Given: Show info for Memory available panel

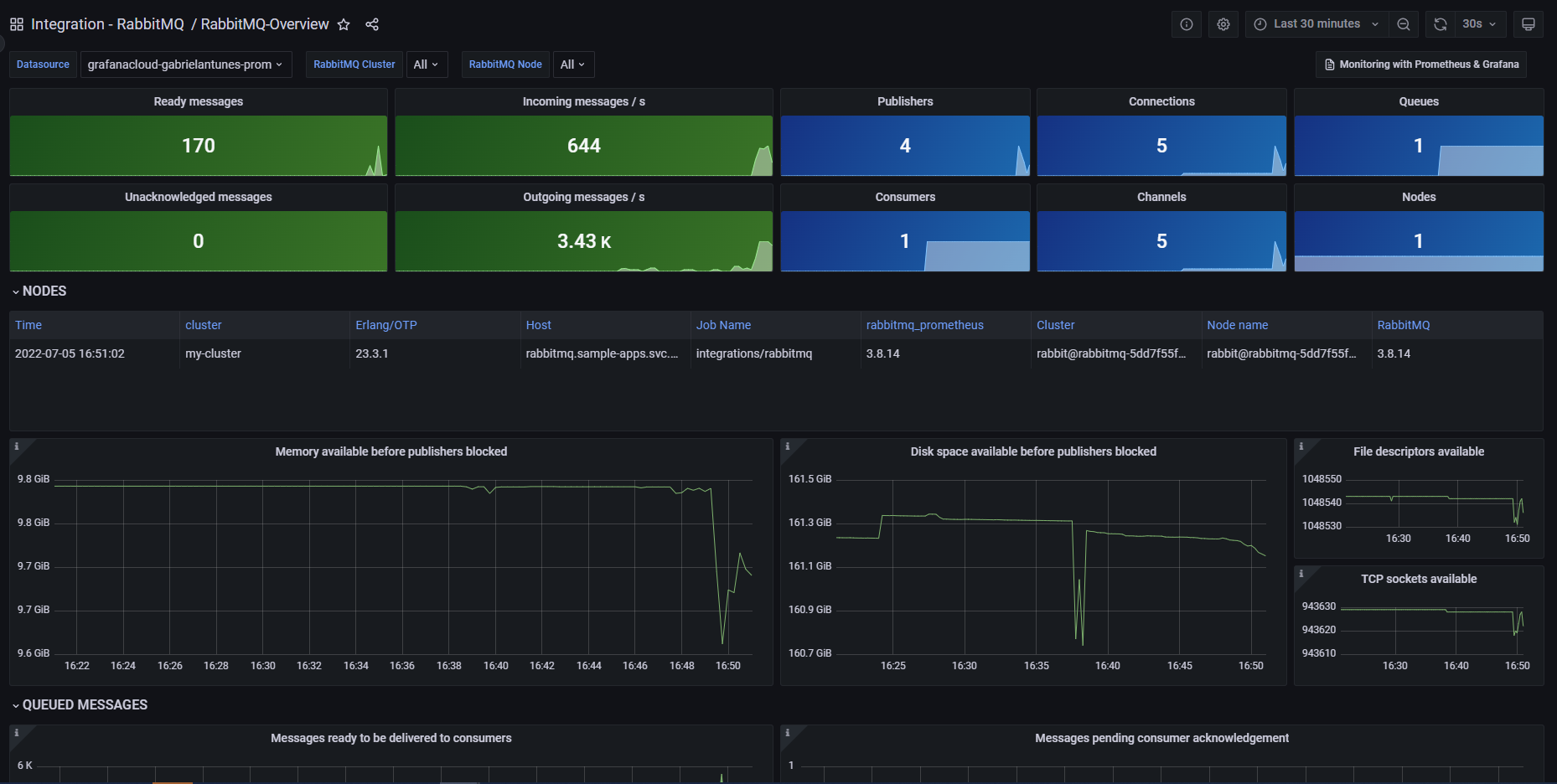Looking at the screenshot, I should point(16,446).
